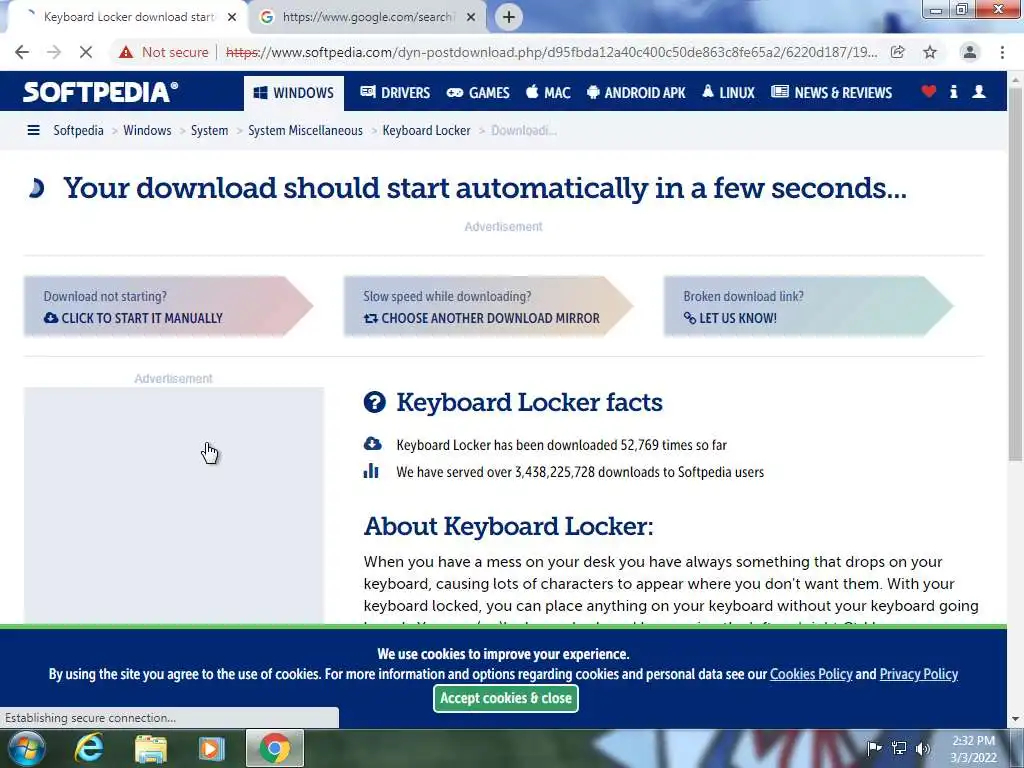The width and height of the screenshot is (1024, 768).
Task: Click the user account icon in Softpedia header
Action: click(979, 91)
